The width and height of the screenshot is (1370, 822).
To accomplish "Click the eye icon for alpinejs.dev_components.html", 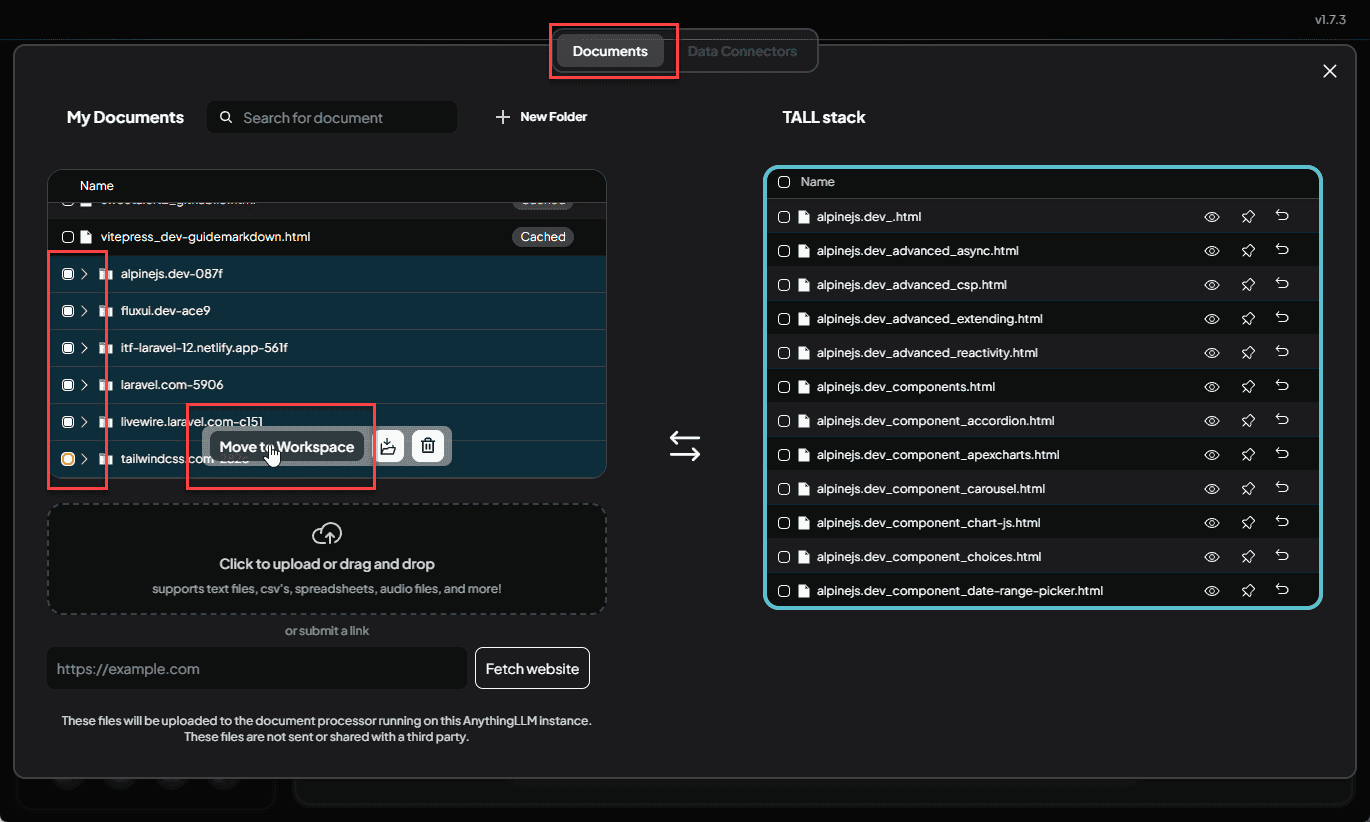I will pos(1212,387).
